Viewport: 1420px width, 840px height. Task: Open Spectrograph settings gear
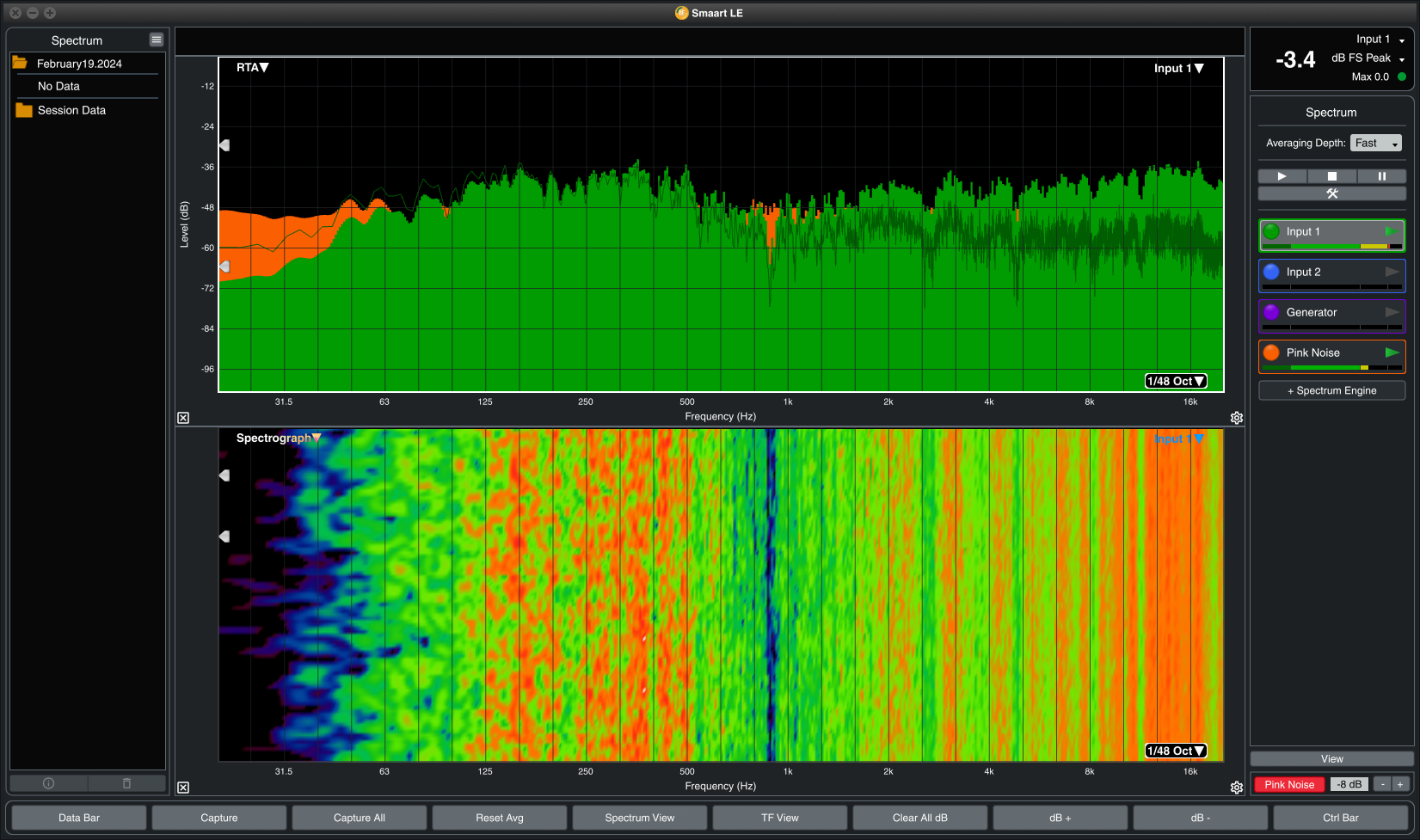1237,788
